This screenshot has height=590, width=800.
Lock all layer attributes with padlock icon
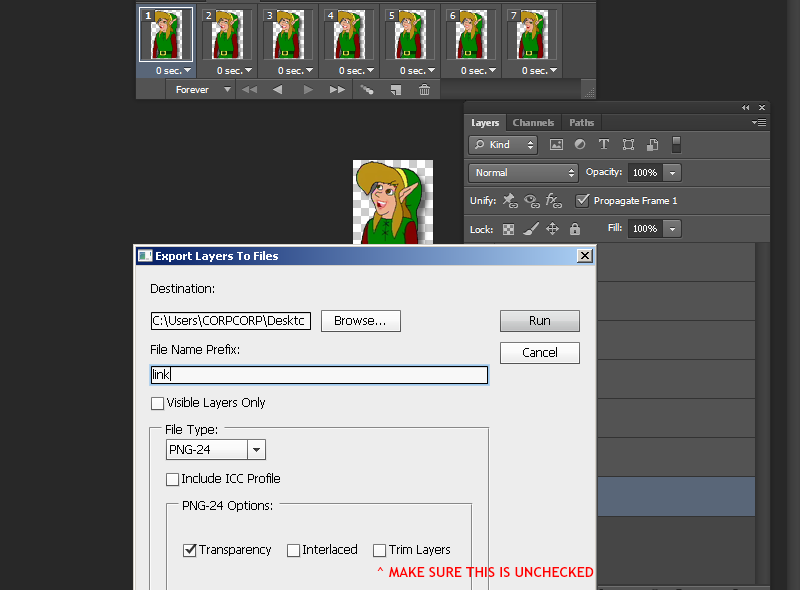(575, 229)
